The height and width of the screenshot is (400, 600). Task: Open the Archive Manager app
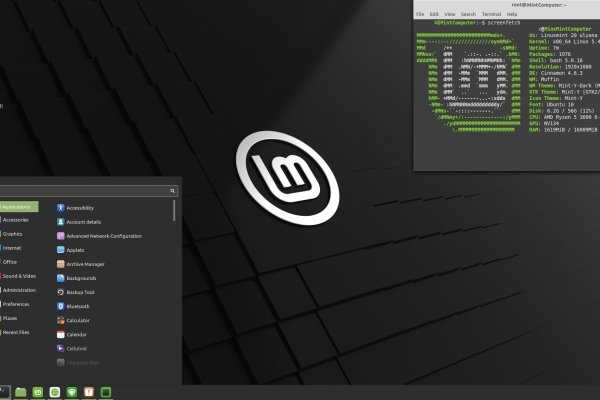85,264
